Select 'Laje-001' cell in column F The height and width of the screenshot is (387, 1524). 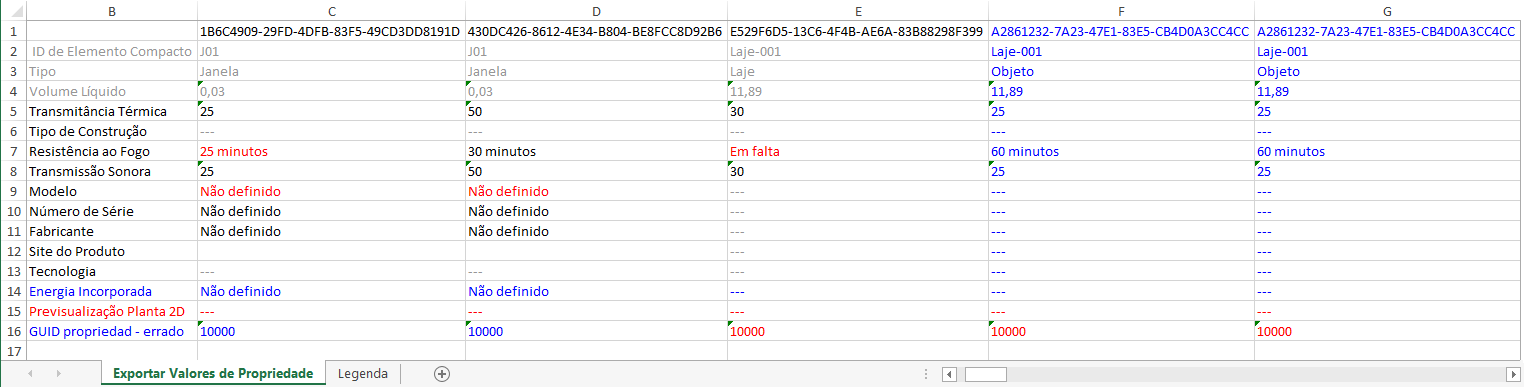click(1121, 51)
